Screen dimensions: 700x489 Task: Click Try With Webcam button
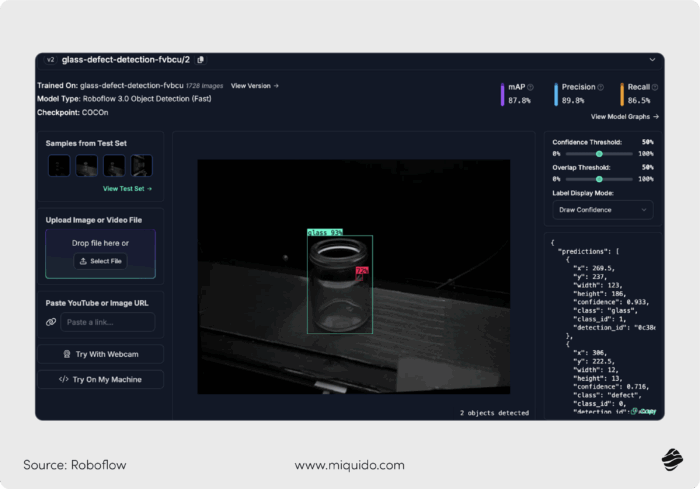tap(100, 354)
